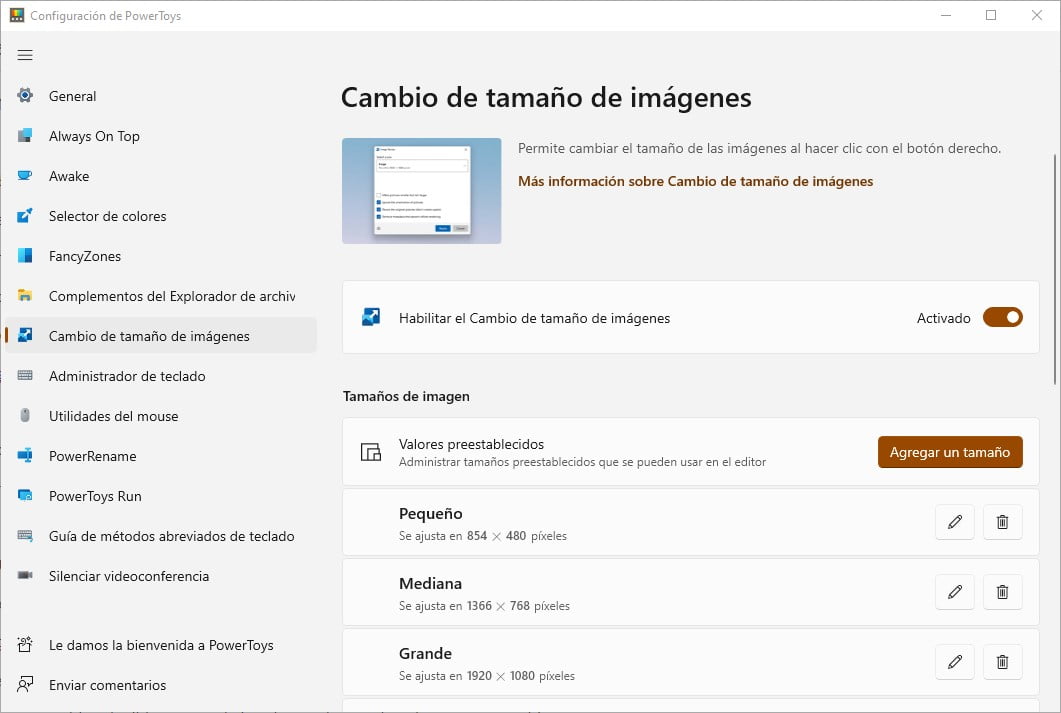Select Awake in the sidebar
Image resolution: width=1061 pixels, height=713 pixels.
point(161,176)
